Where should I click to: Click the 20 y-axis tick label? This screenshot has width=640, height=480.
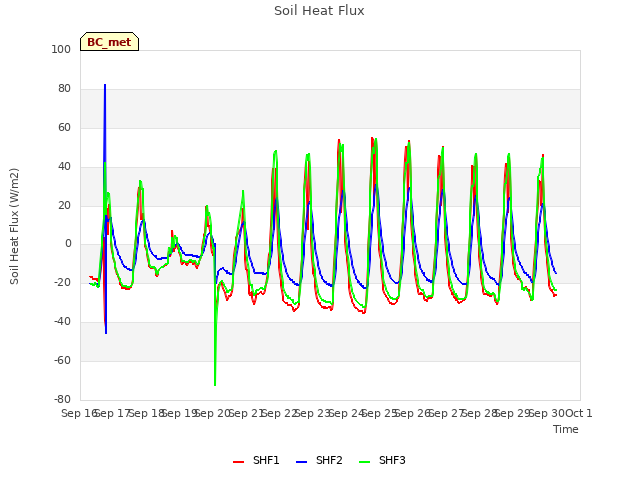(x=64, y=205)
